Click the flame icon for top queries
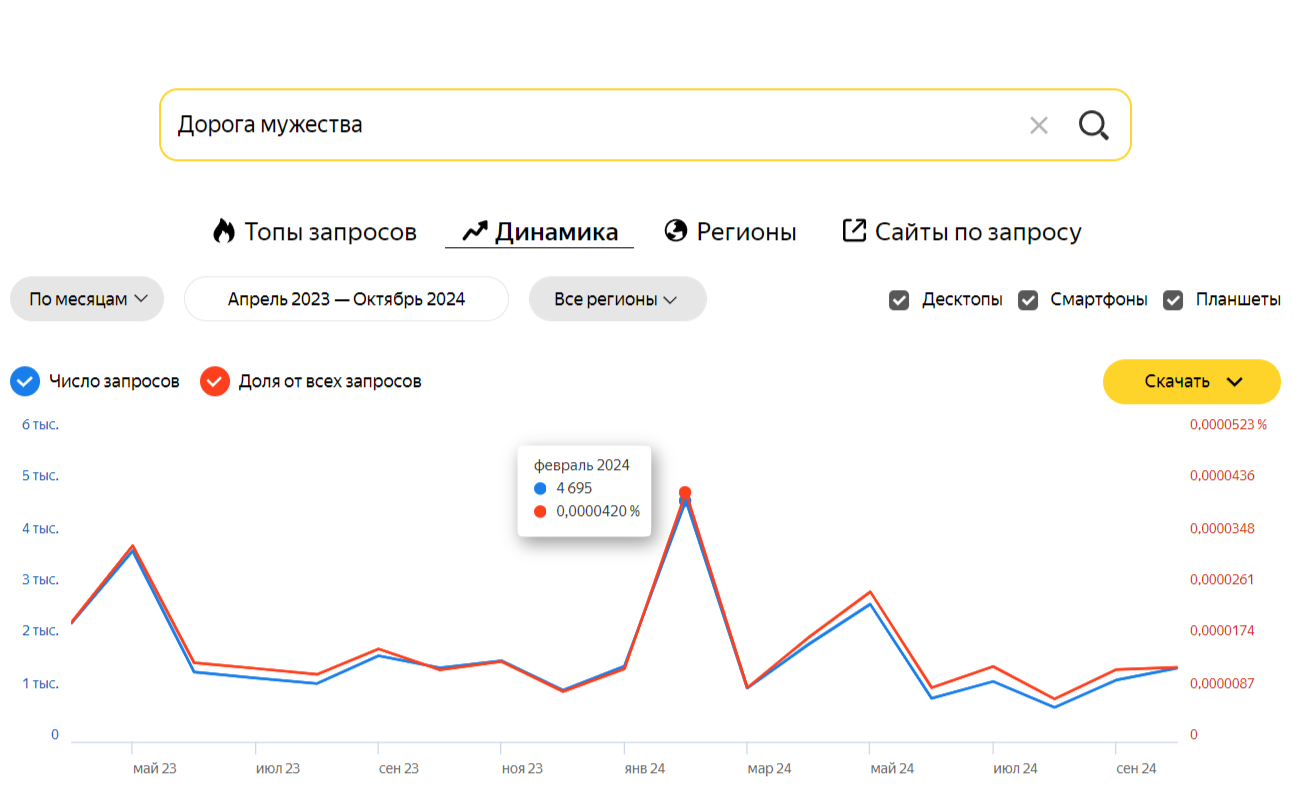 point(224,232)
